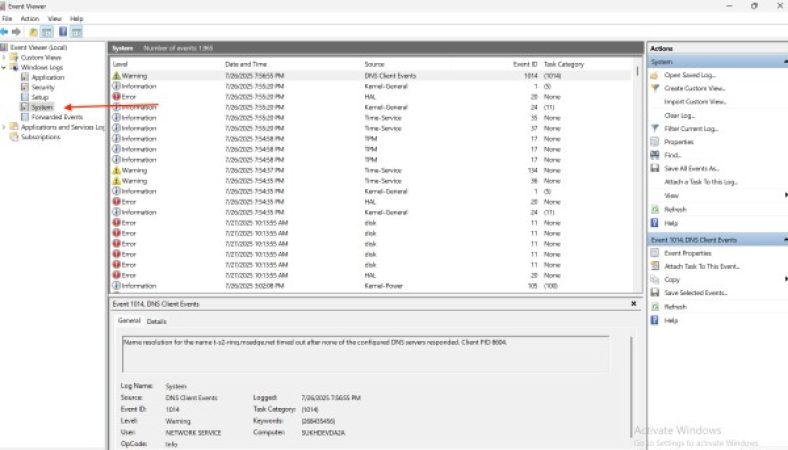Select the Time-Service event 35 Information row
This screenshot has height=450, width=788.
click(371, 118)
